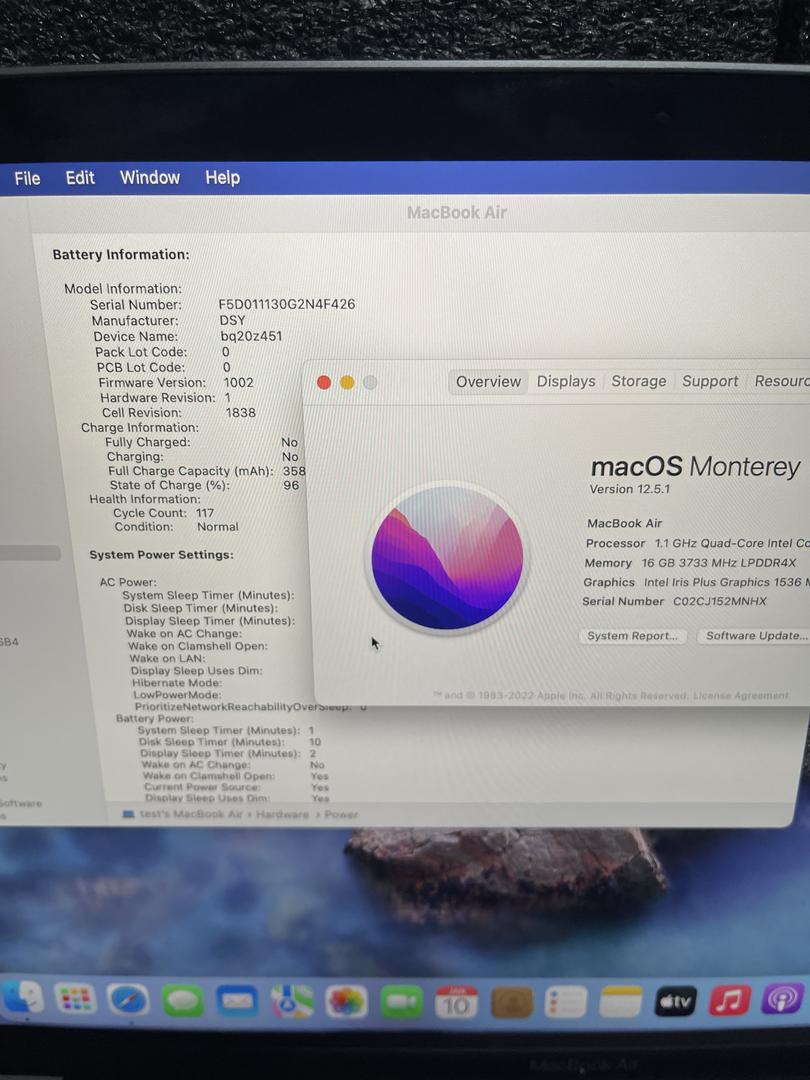Select device name bq20z451
810x1080 pixels.
pos(251,336)
